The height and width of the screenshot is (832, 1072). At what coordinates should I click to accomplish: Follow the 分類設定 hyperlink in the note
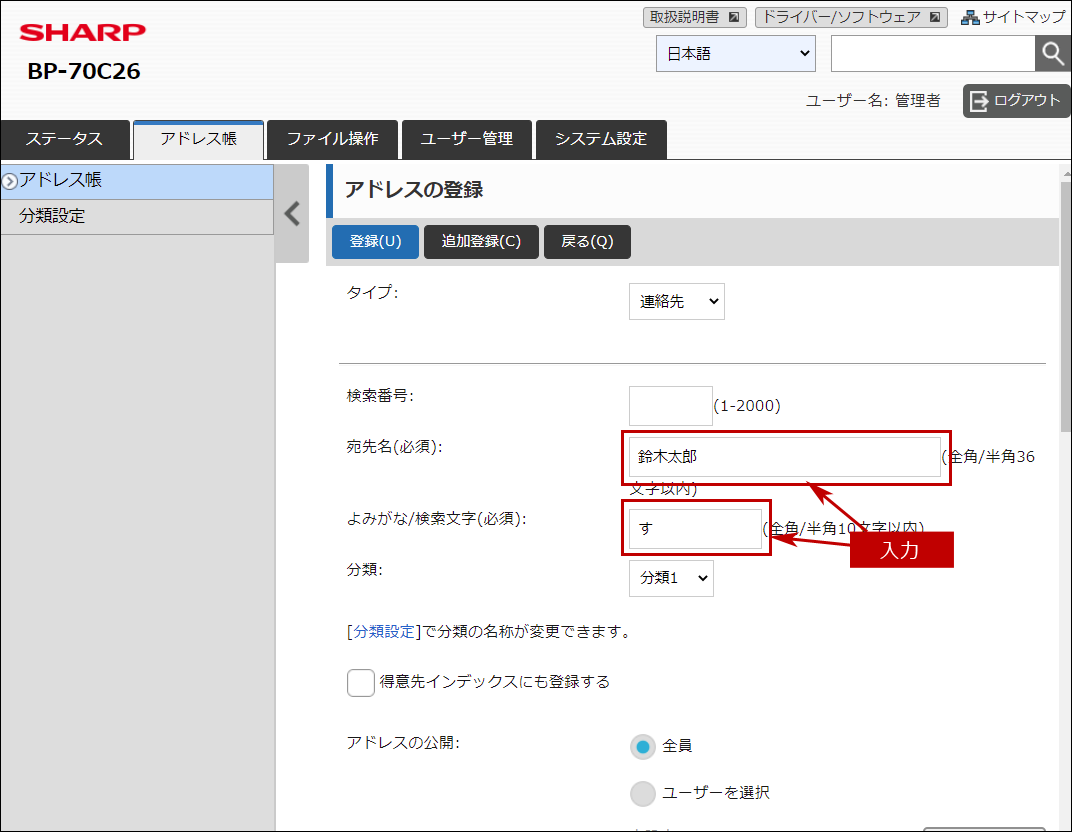[x=384, y=632]
